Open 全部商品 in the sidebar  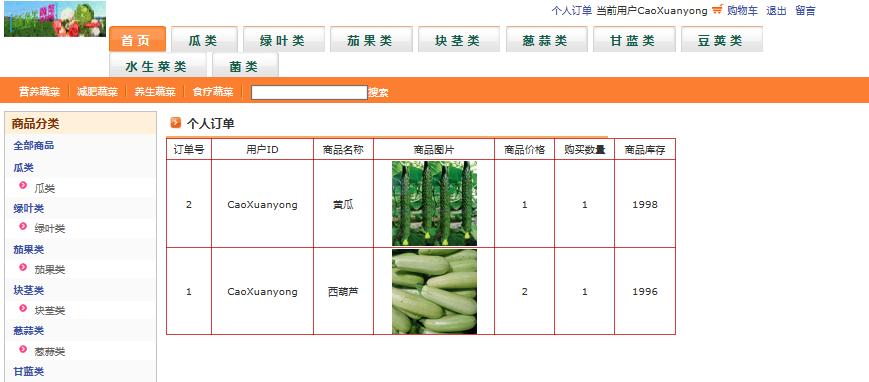tap(34, 146)
